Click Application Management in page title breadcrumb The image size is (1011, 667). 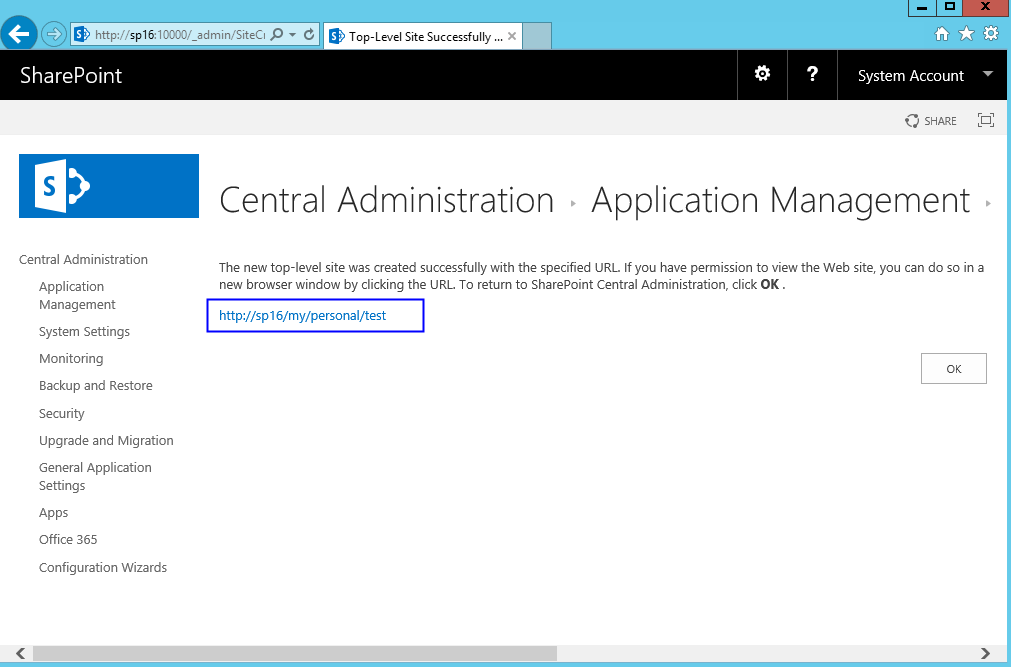781,200
